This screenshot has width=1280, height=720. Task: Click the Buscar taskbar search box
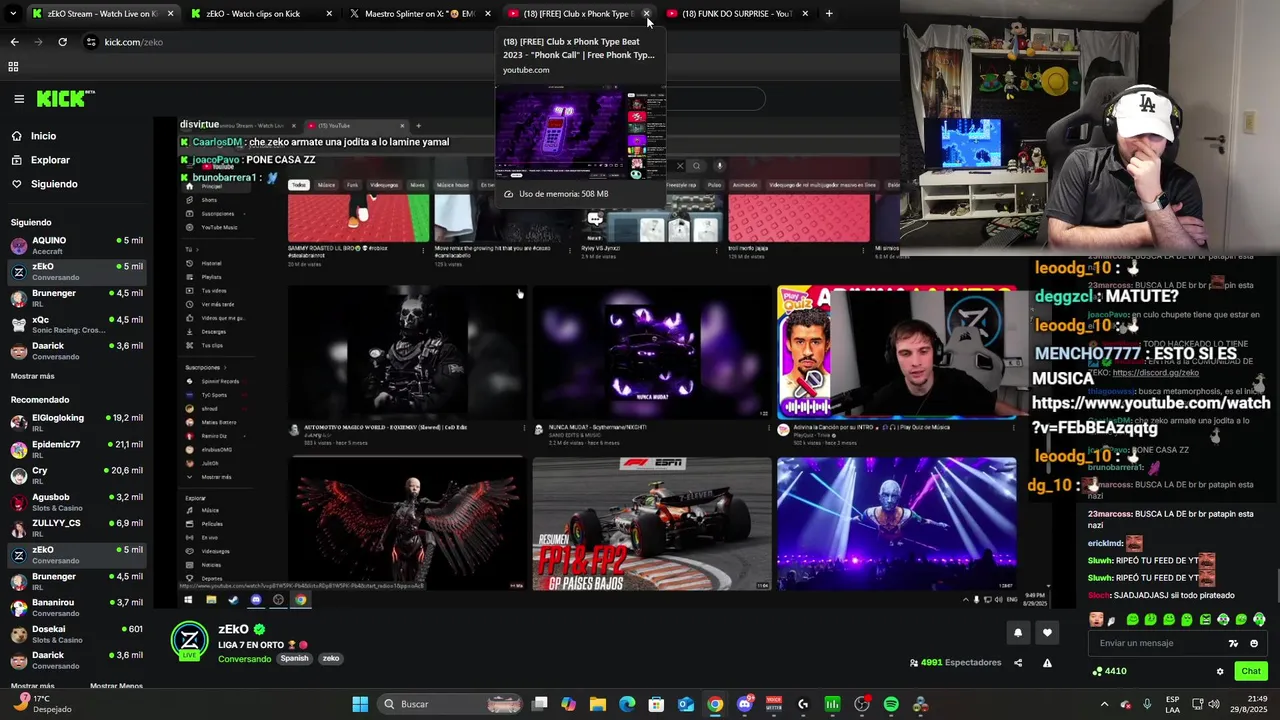(x=450, y=704)
